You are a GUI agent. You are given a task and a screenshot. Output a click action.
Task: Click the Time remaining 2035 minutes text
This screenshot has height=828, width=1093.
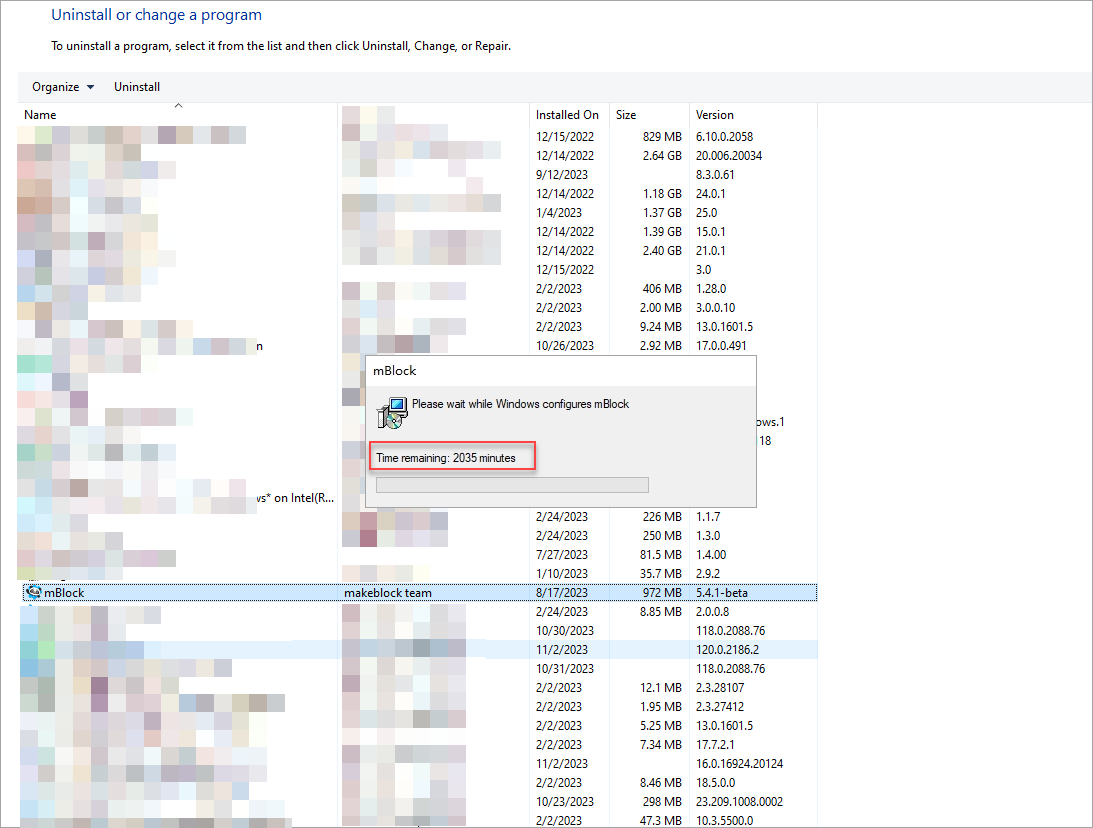point(446,458)
